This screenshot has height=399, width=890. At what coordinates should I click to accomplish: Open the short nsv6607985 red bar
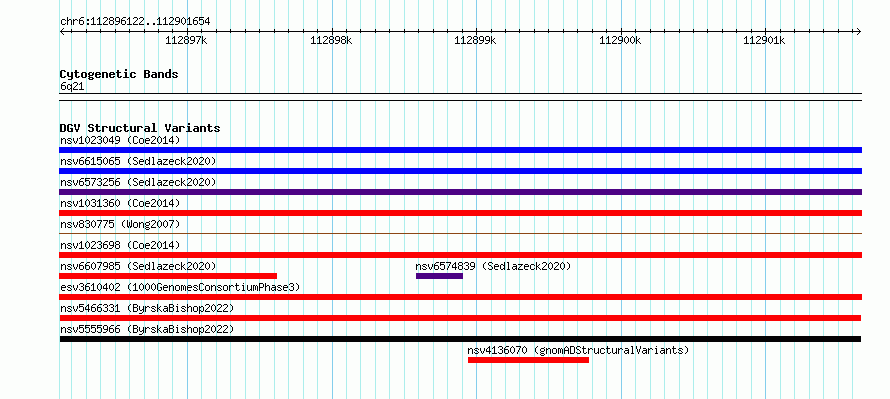click(168, 276)
